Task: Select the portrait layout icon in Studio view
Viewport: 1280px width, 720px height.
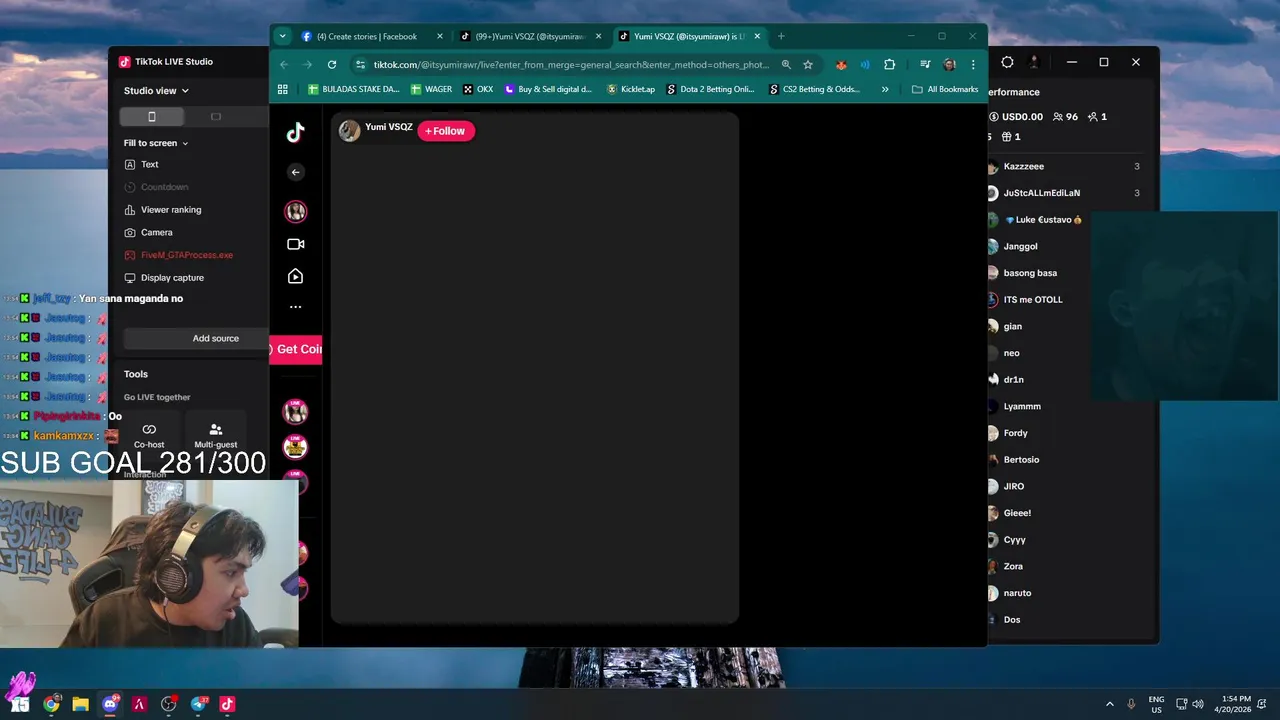Action: coord(152,117)
